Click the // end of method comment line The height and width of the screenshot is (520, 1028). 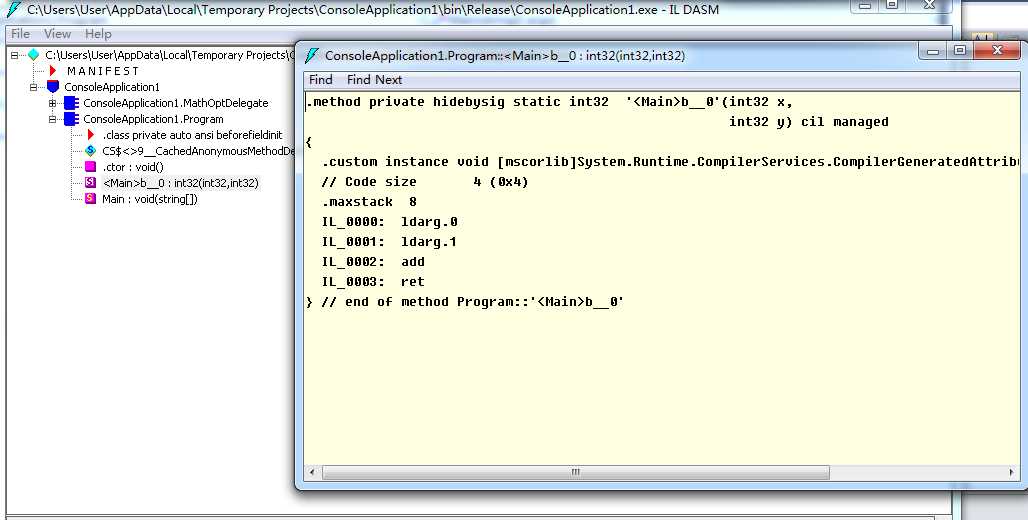465,302
